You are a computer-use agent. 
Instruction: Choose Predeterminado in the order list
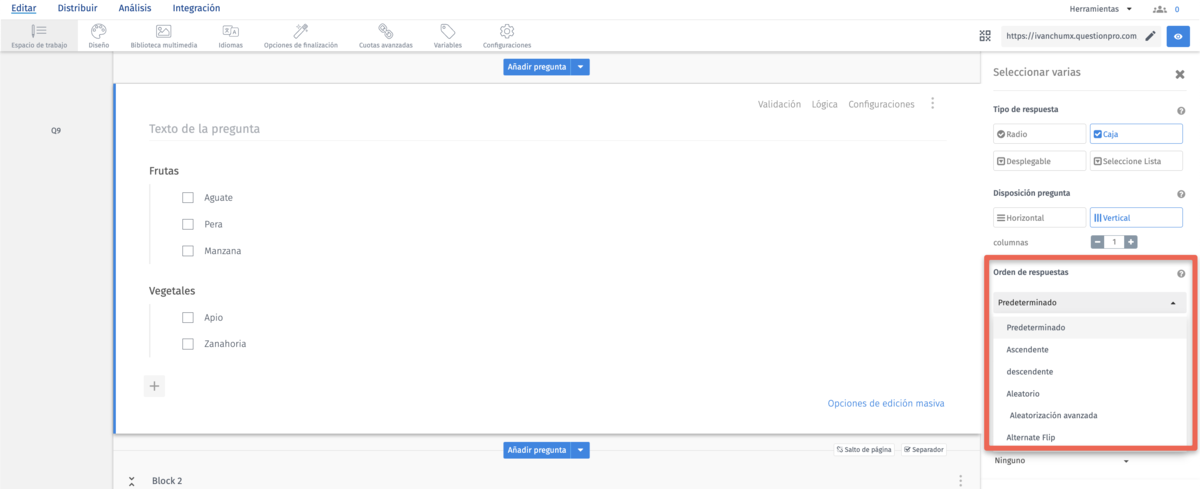tap(1091, 327)
